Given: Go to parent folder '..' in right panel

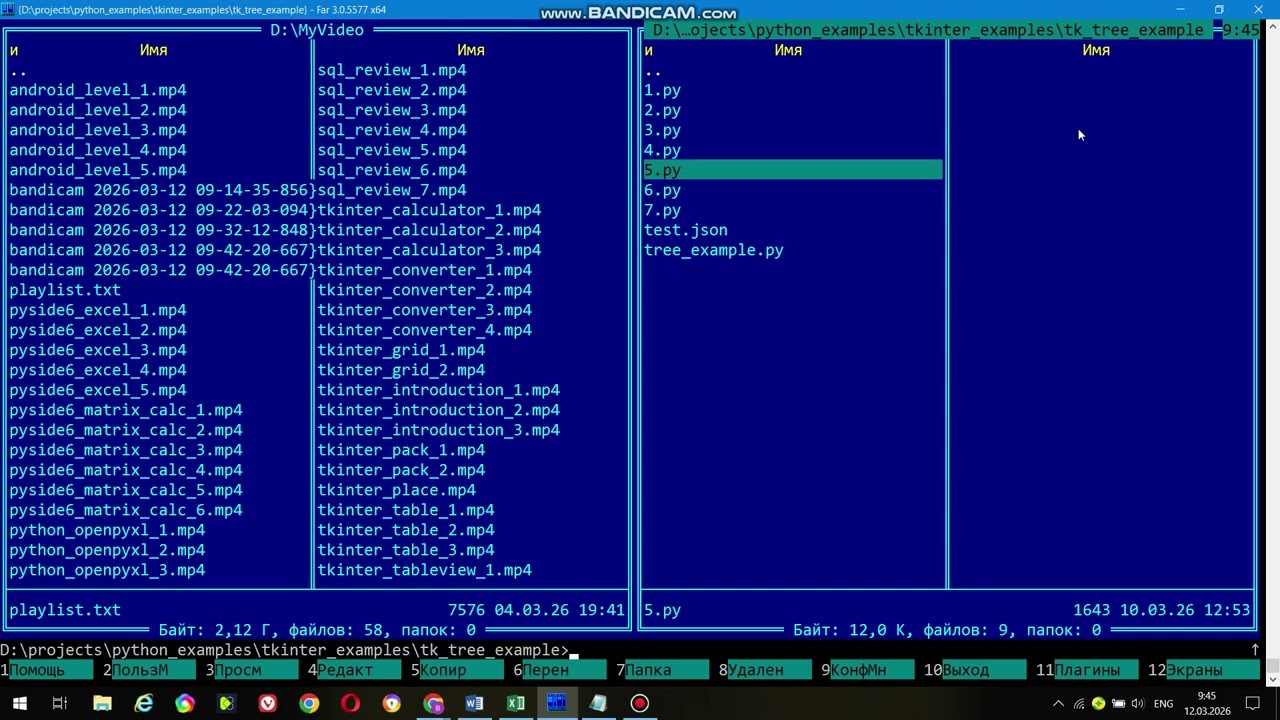Looking at the screenshot, I should [653, 70].
